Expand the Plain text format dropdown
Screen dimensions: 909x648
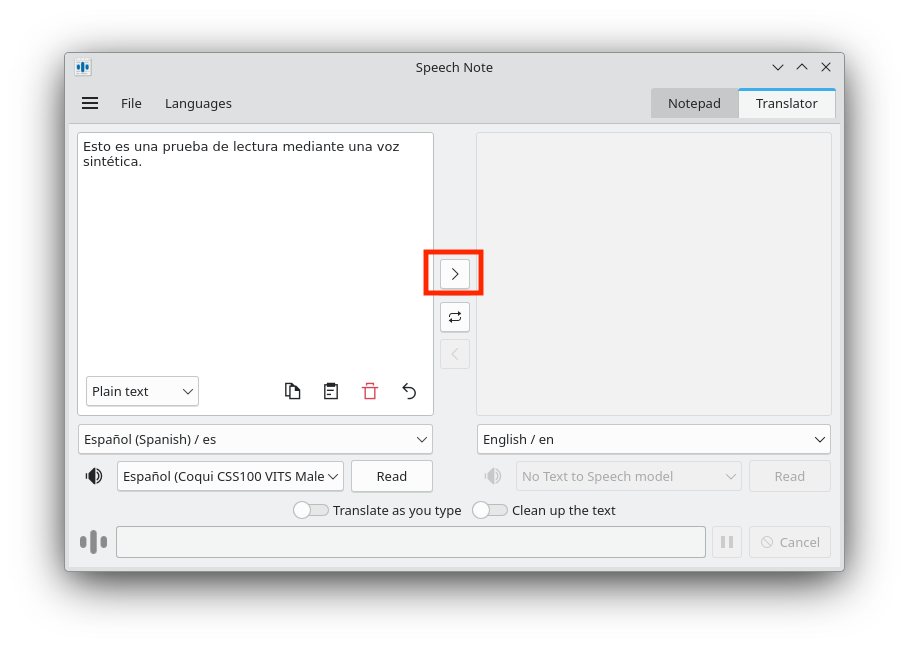[x=142, y=391]
